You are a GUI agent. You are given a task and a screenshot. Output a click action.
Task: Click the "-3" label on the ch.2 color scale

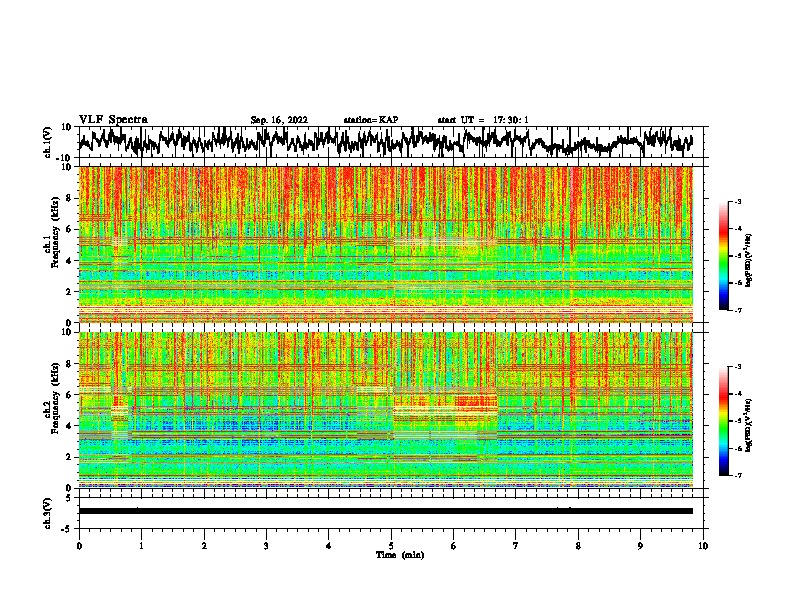(737, 367)
